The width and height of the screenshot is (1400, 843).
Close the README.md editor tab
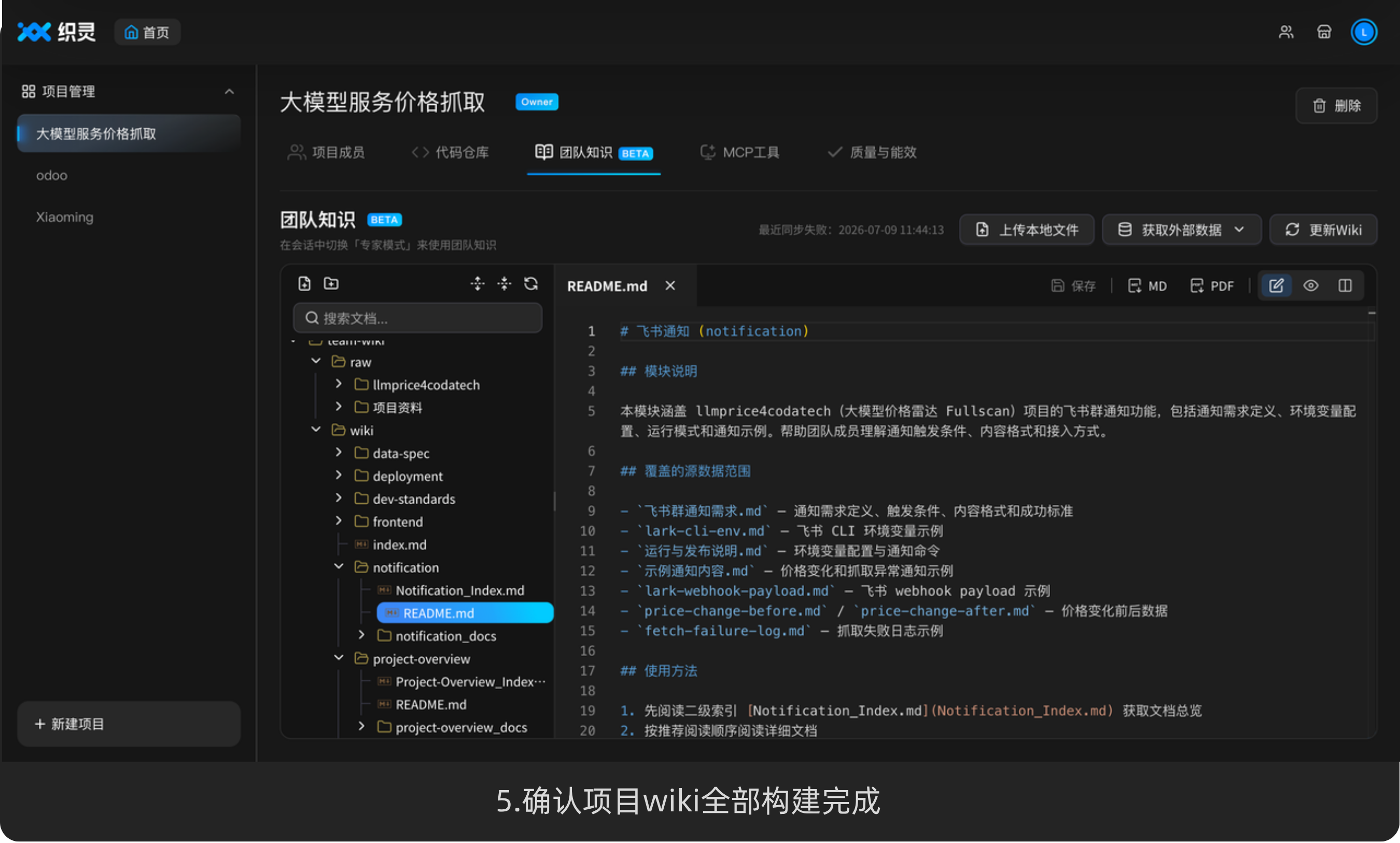[x=670, y=286]
